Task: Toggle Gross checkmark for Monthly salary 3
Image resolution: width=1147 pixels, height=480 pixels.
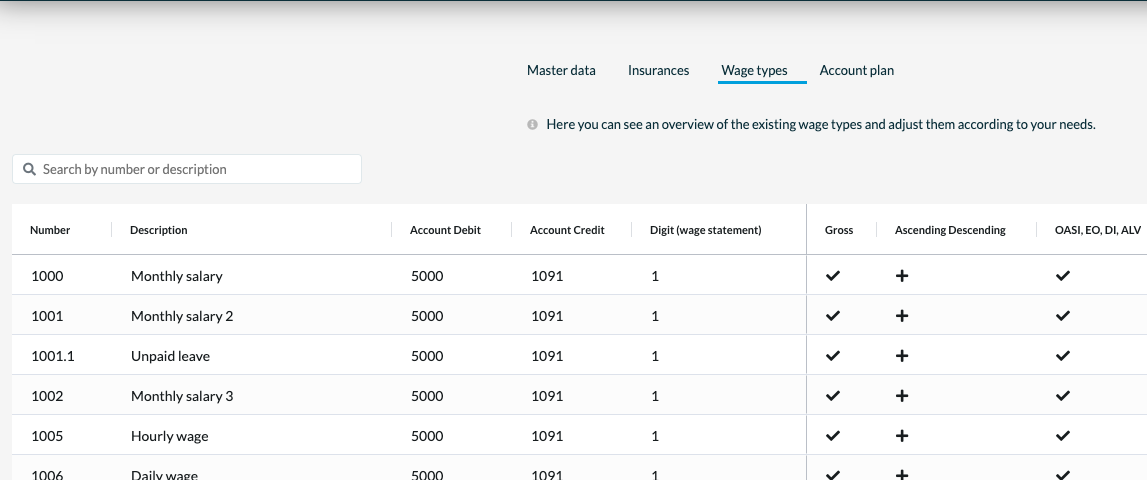Action: 832,396
